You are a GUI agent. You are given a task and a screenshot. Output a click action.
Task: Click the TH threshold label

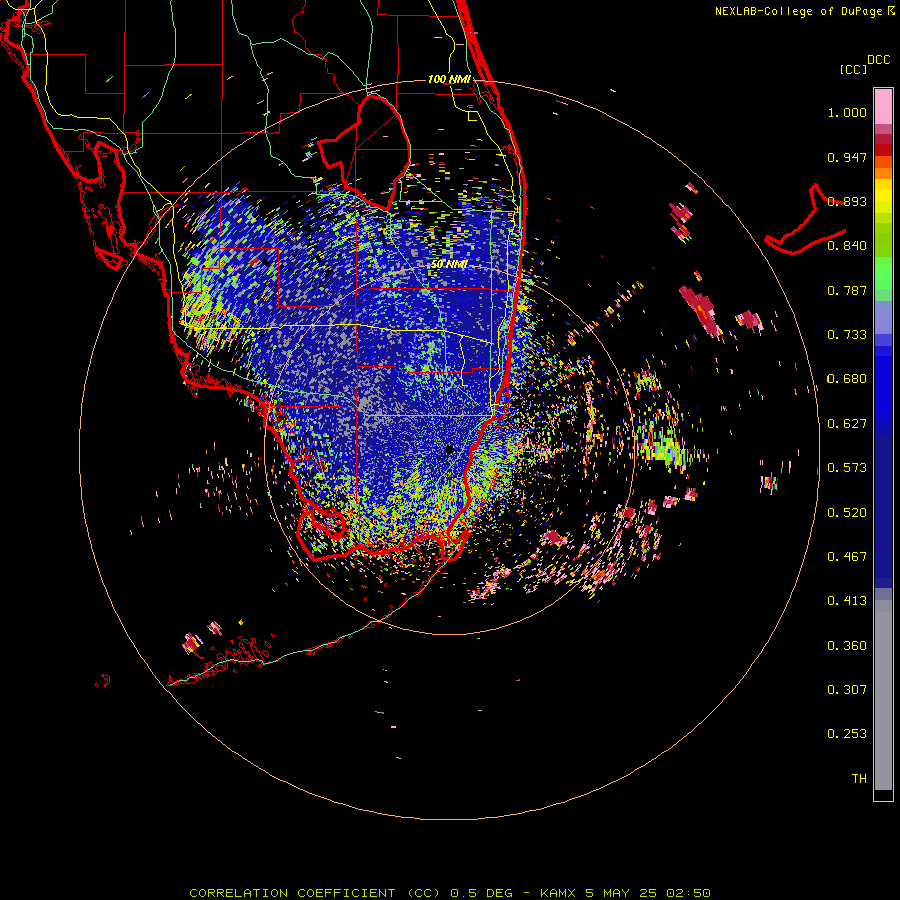click(859, 779)
